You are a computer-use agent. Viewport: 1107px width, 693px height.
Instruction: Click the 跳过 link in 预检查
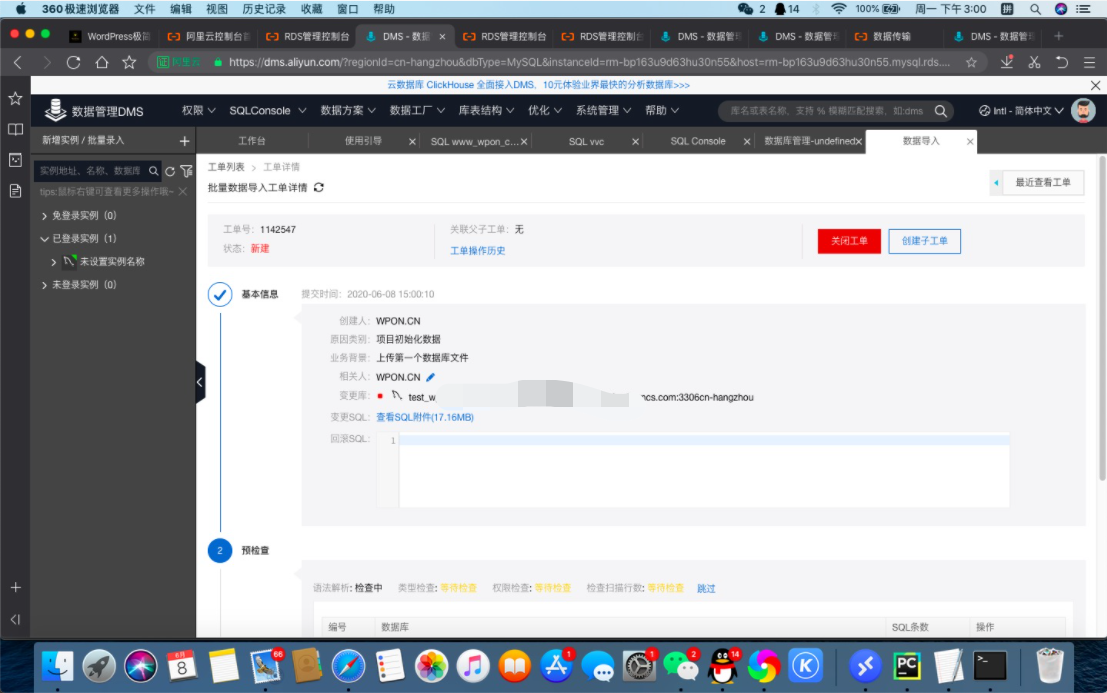706,589
